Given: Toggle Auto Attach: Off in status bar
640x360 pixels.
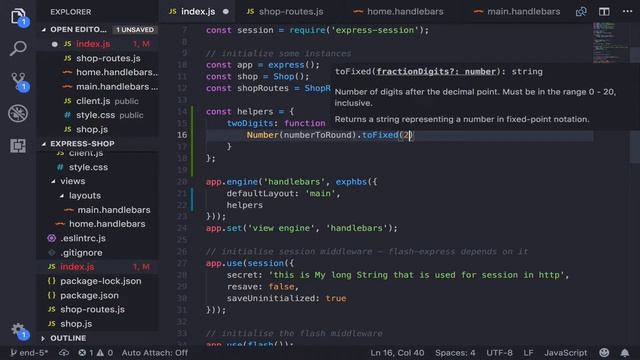Looking at the screenshot, I should (x=155, y=353).
